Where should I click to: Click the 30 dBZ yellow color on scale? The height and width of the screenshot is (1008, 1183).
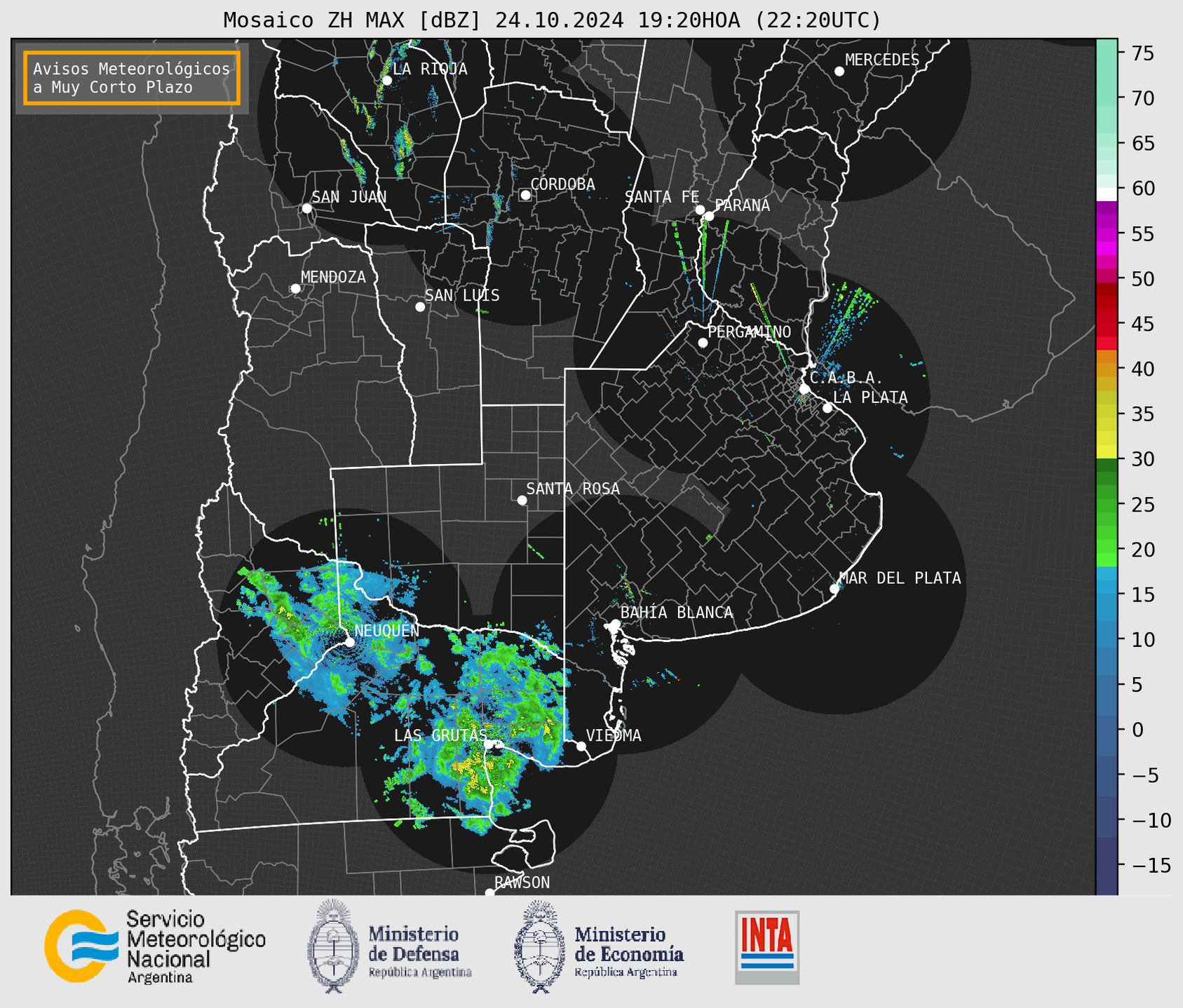1107,453
